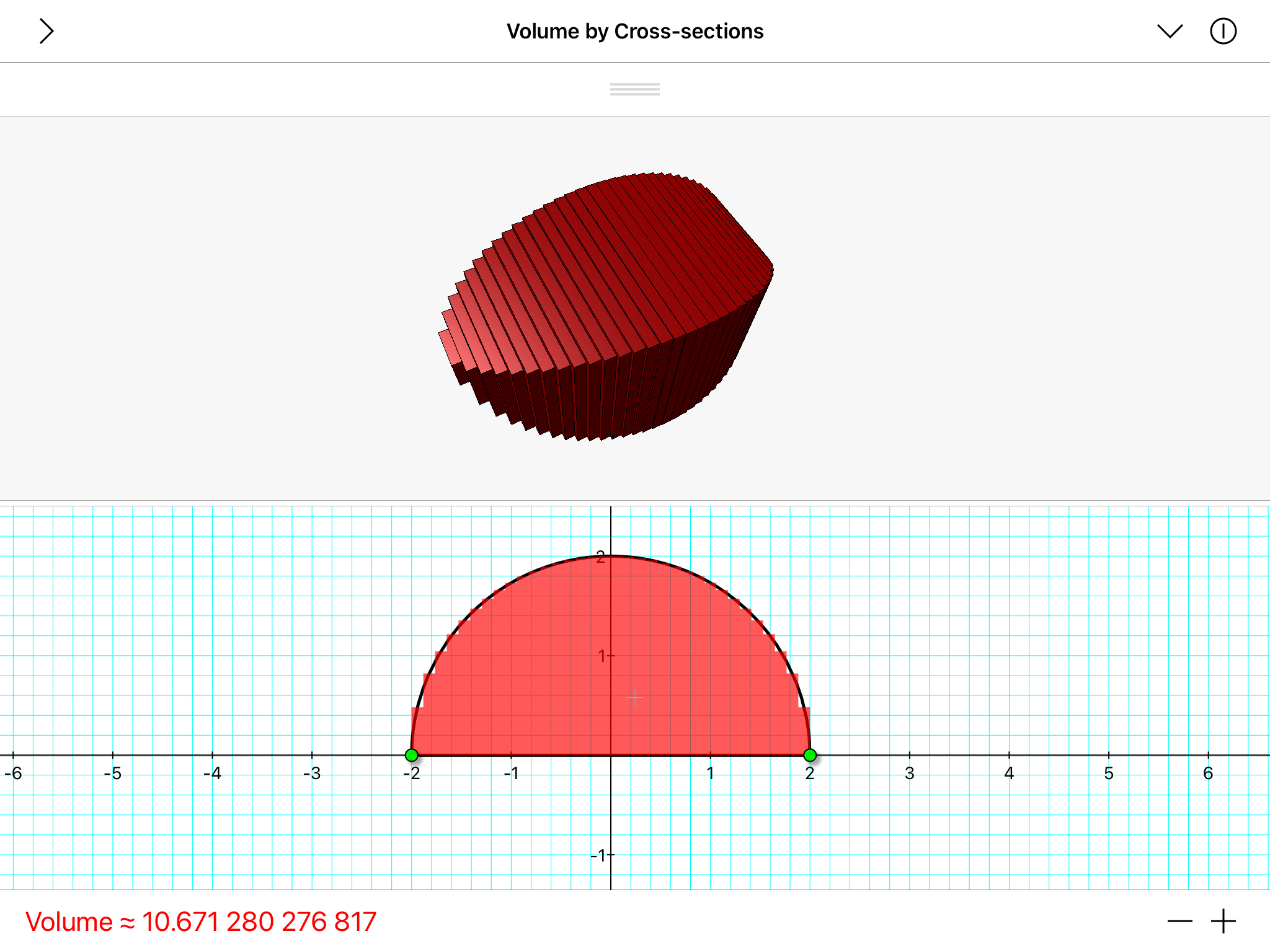This screenshot has height=952, width=1270.
Task: Click the panel divider drag handle
Action: (634, 89)
